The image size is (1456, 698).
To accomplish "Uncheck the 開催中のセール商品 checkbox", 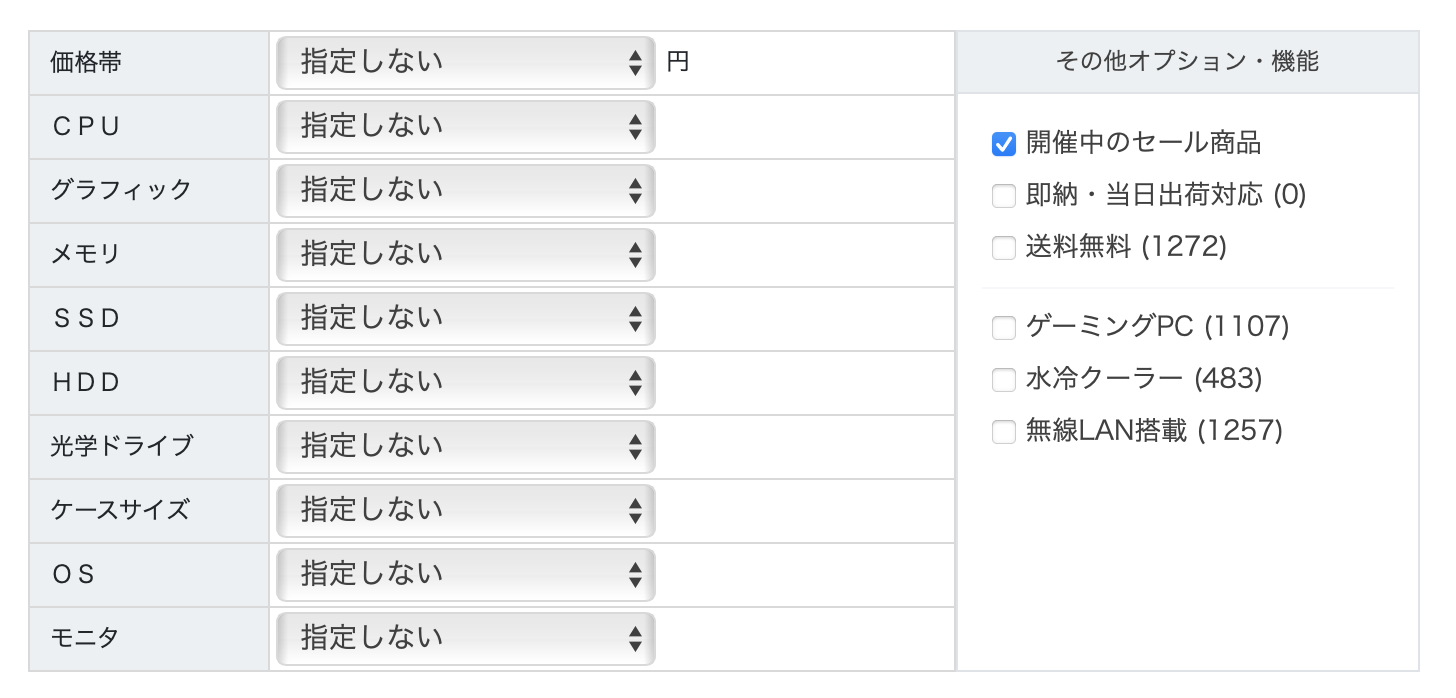I will pos(1003,144).
